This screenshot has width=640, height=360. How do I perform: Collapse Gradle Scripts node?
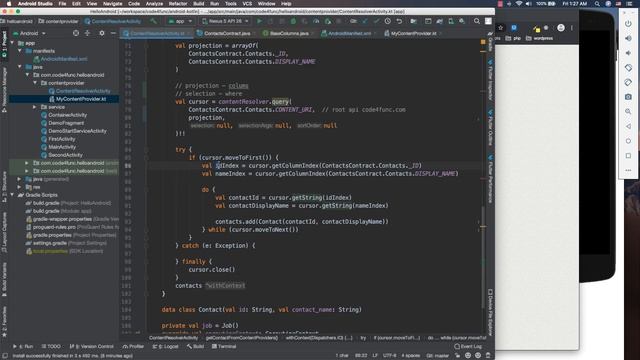coord(12,195)
